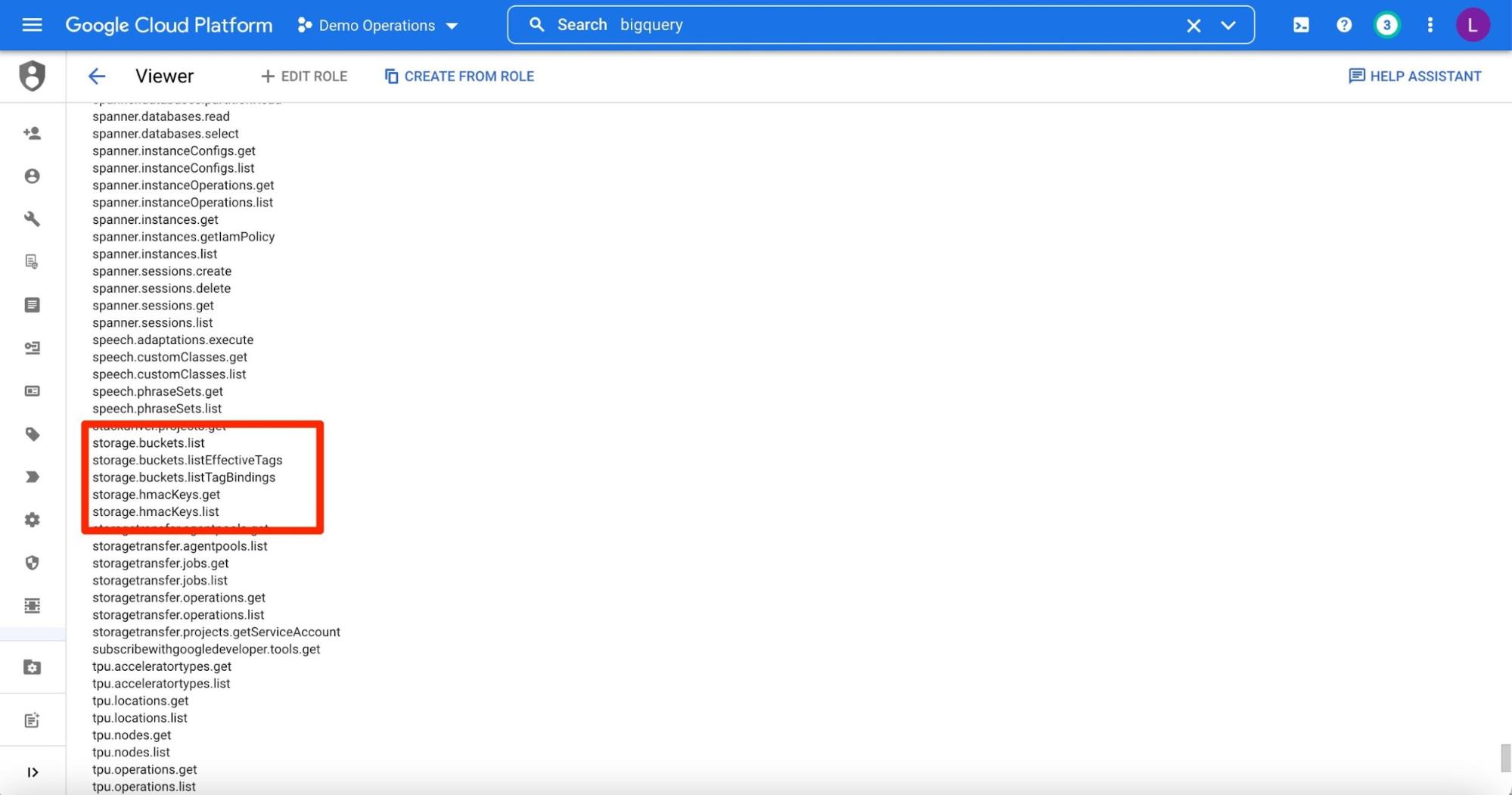
Task: Click the Viewer role title
Action: point(164,76)
